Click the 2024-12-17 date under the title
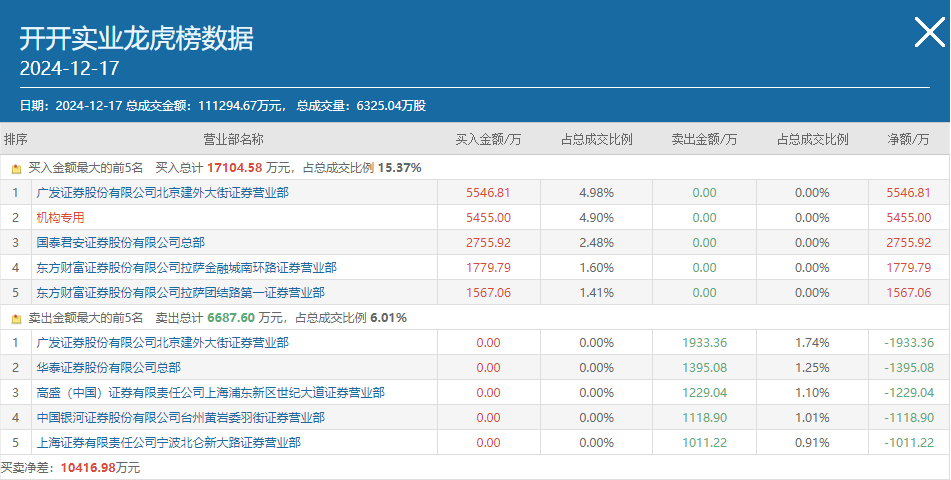951x480 pixels. [69, 68]
